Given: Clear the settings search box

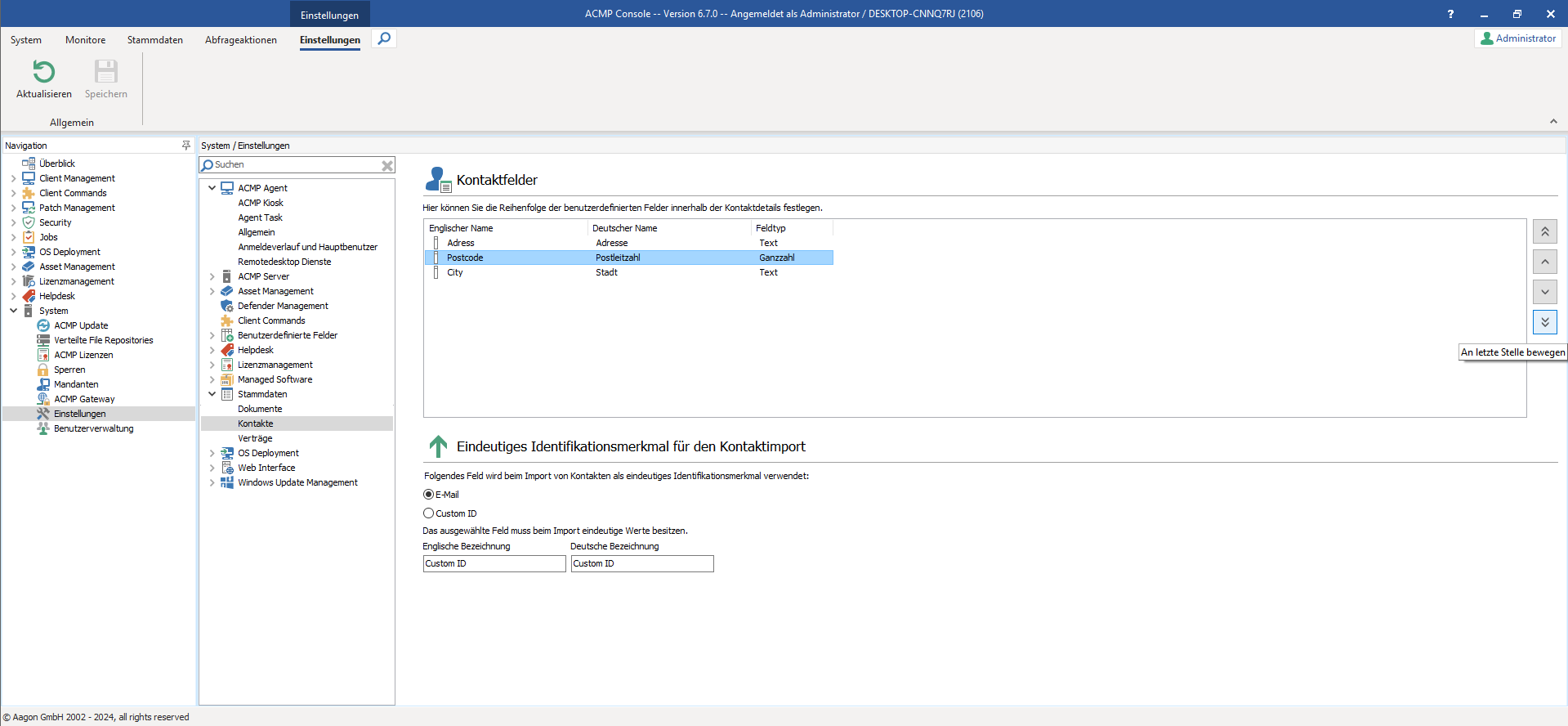Looking at the screenshot, I should click(x=387, y=165).
